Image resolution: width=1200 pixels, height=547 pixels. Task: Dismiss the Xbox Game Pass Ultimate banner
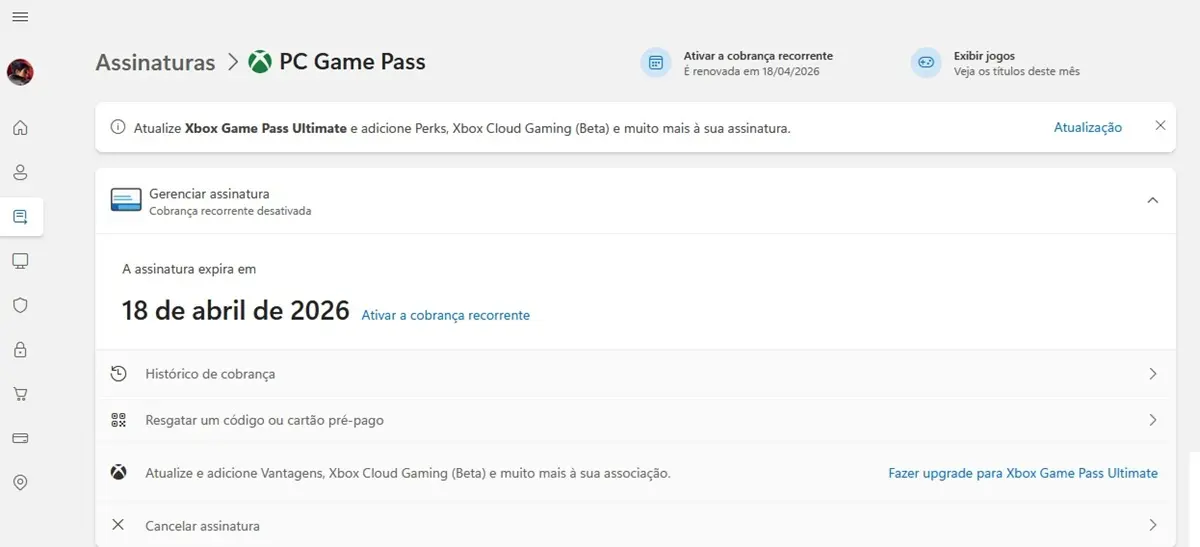pyautogui.click(x=1160, y=126)
